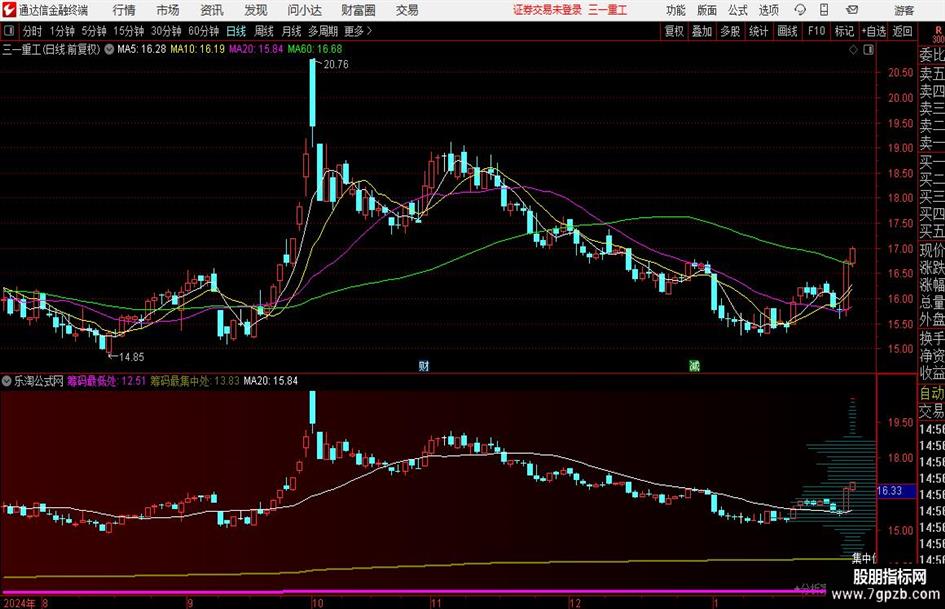The image size is (945, 609).
Task: Toggle the left sidebar panel icon
Action: click(8, 31)
